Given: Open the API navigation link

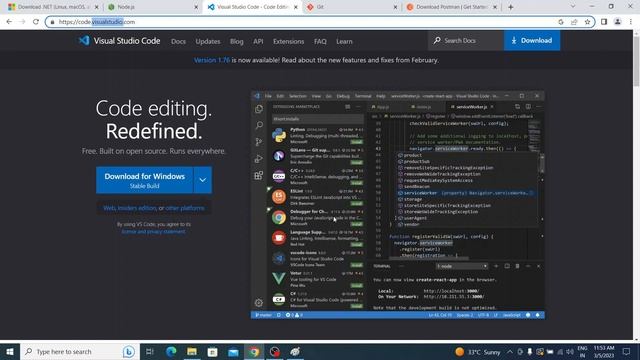Looking at the screenshot, I should point(258,41).
